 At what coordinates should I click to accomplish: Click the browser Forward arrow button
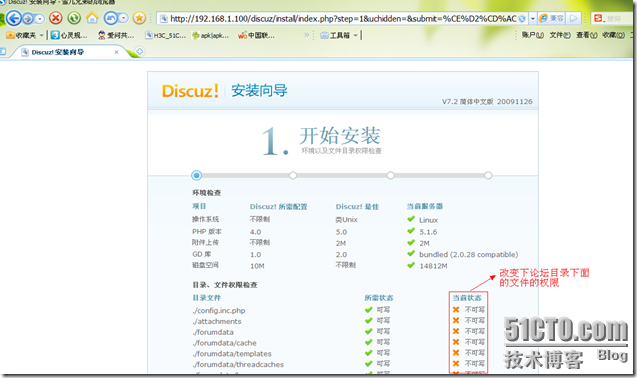(28, 18)
